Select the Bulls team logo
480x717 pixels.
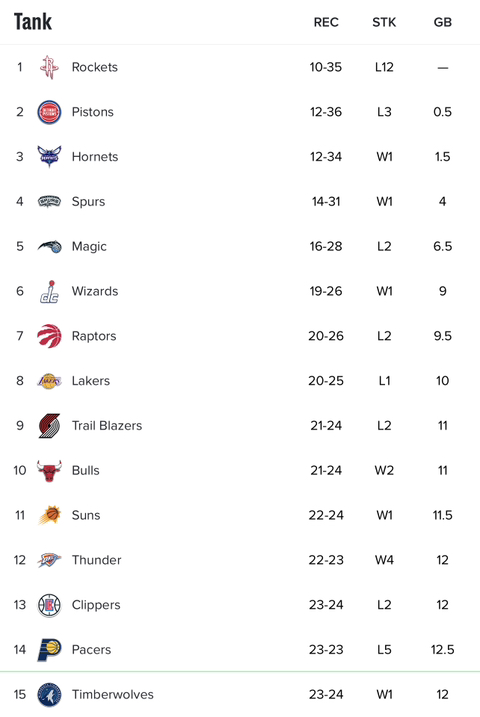click(49, 471)
